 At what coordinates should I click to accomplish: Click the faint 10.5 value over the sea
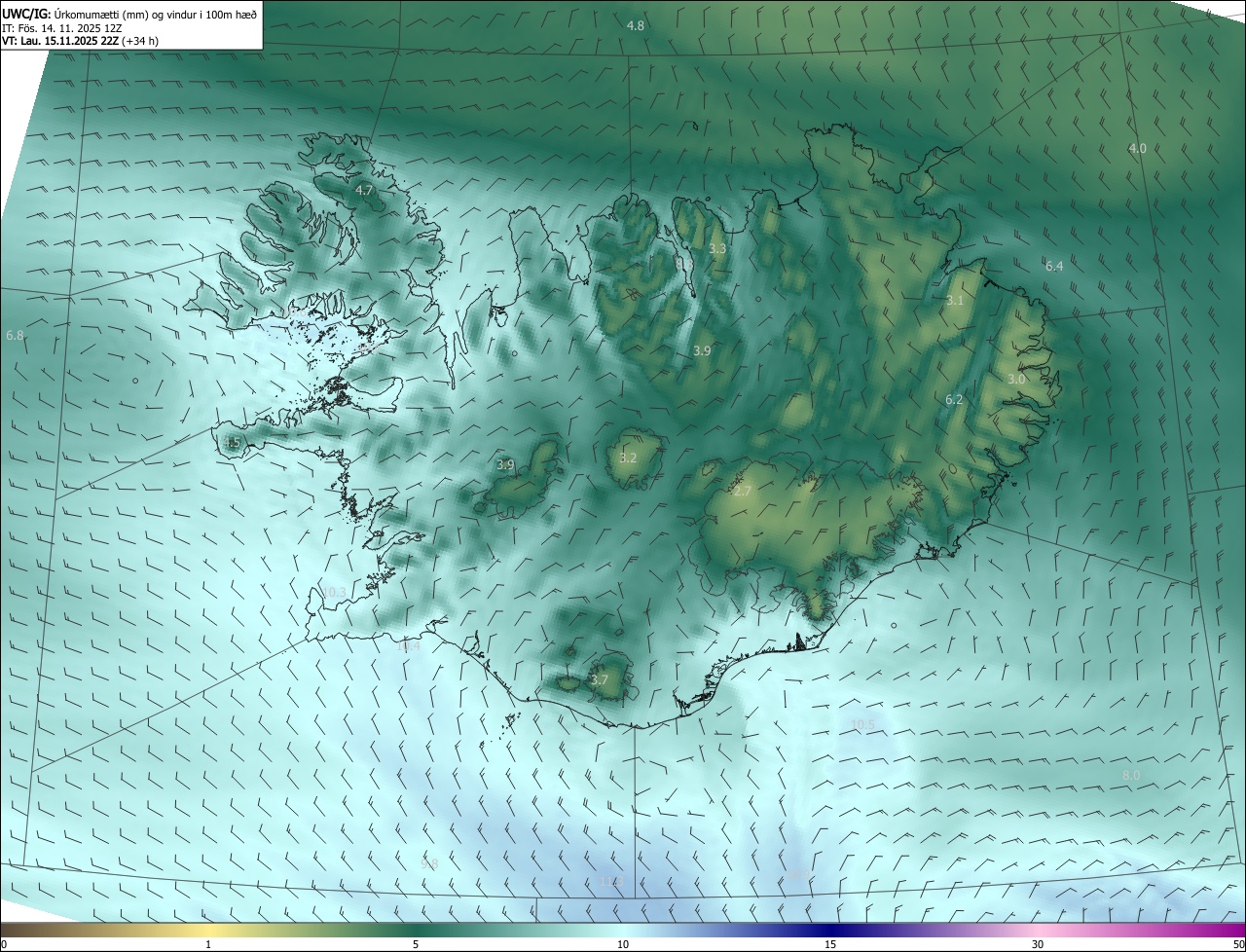[863, 724]
